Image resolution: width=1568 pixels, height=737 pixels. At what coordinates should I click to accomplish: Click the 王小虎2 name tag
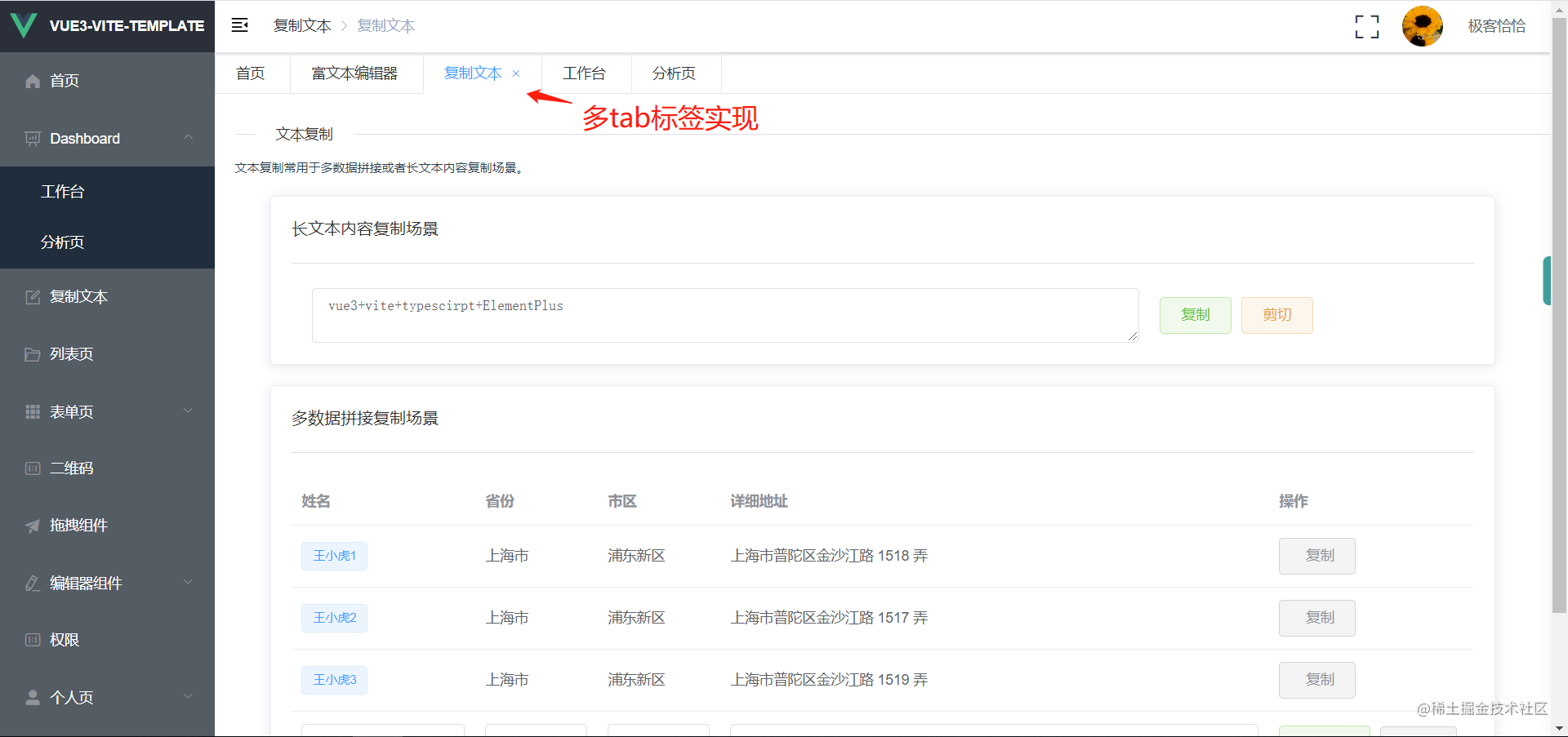[334, 618]
